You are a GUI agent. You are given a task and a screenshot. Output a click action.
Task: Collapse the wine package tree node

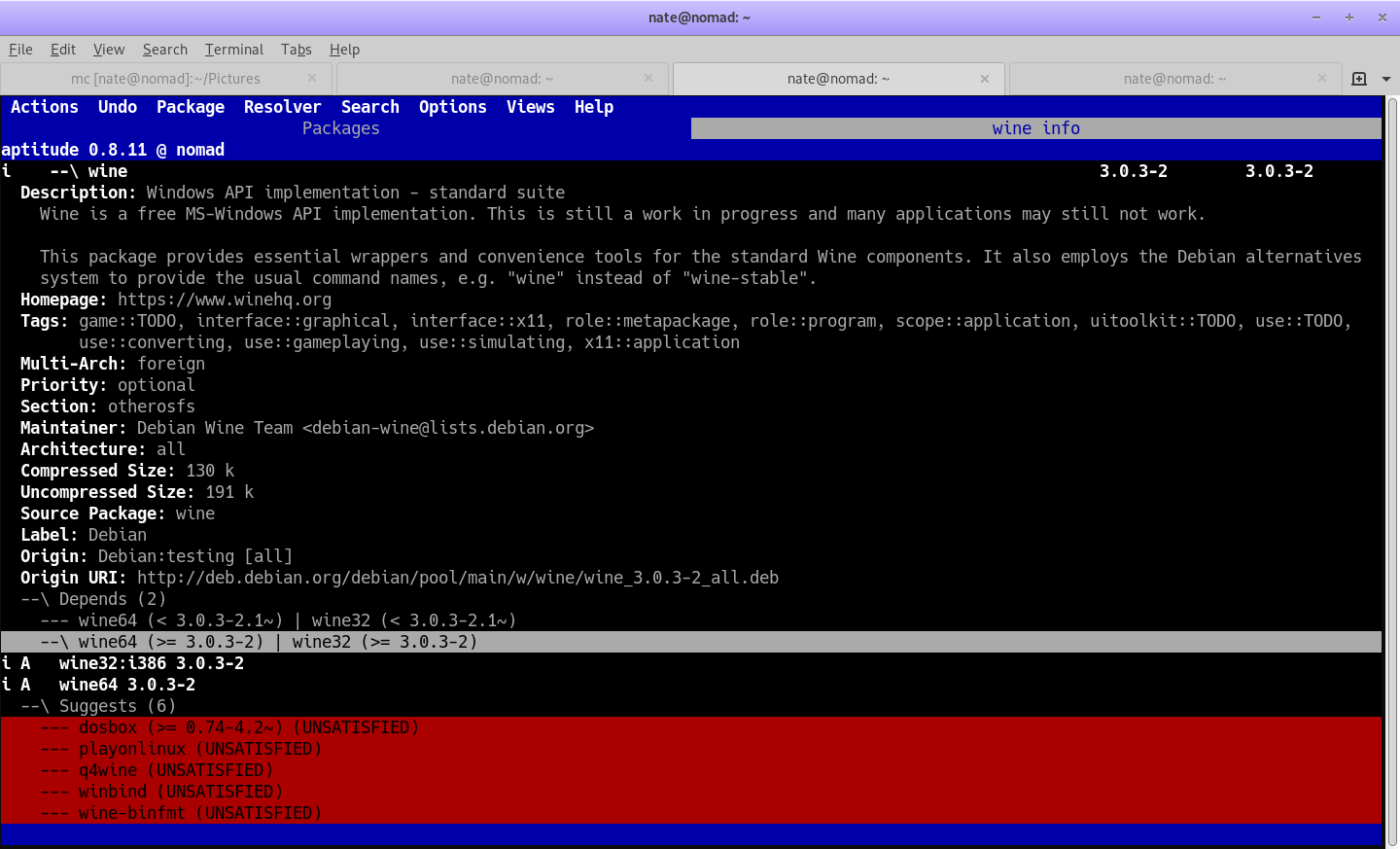63,171
